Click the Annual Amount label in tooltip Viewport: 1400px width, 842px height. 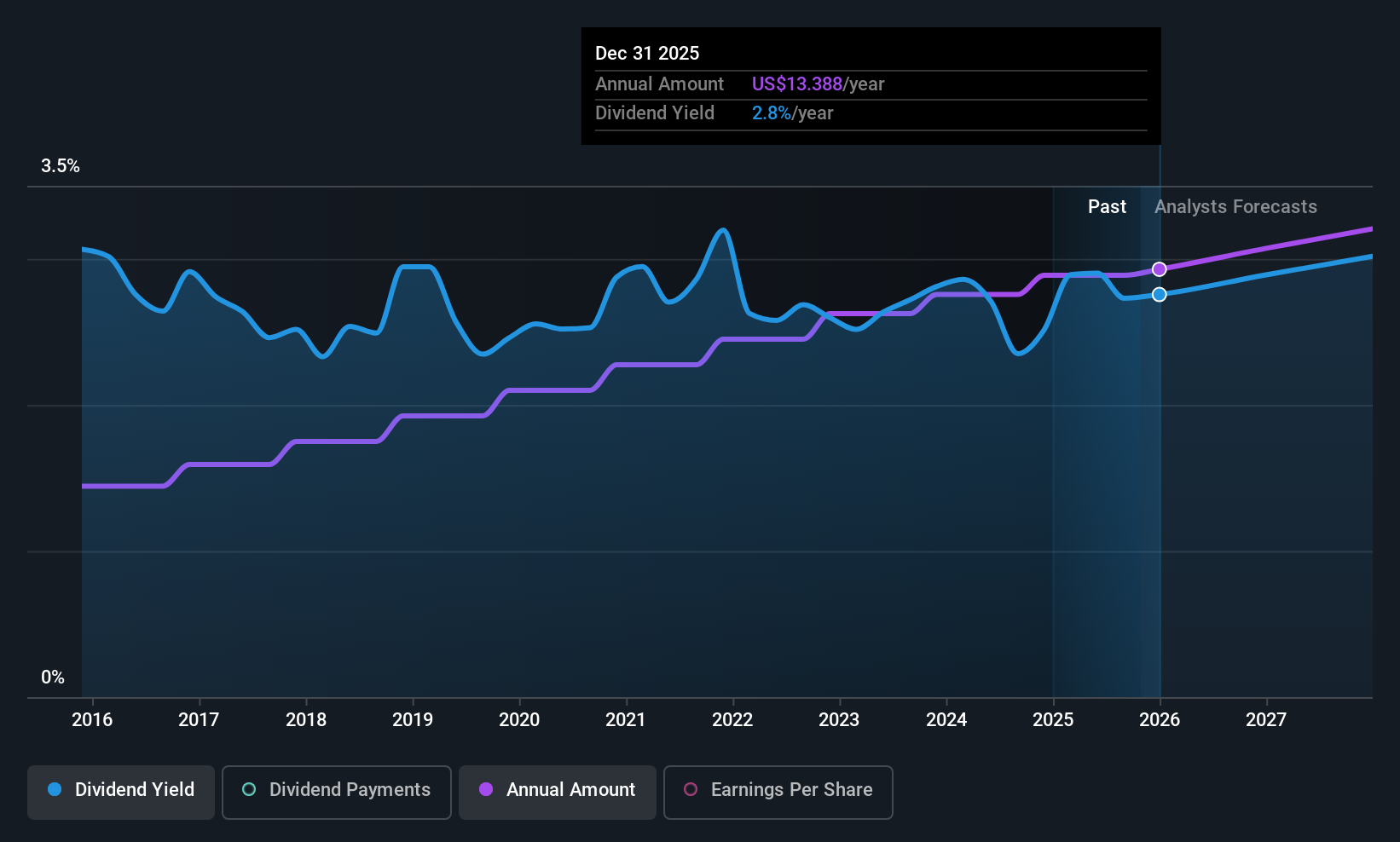659,84
